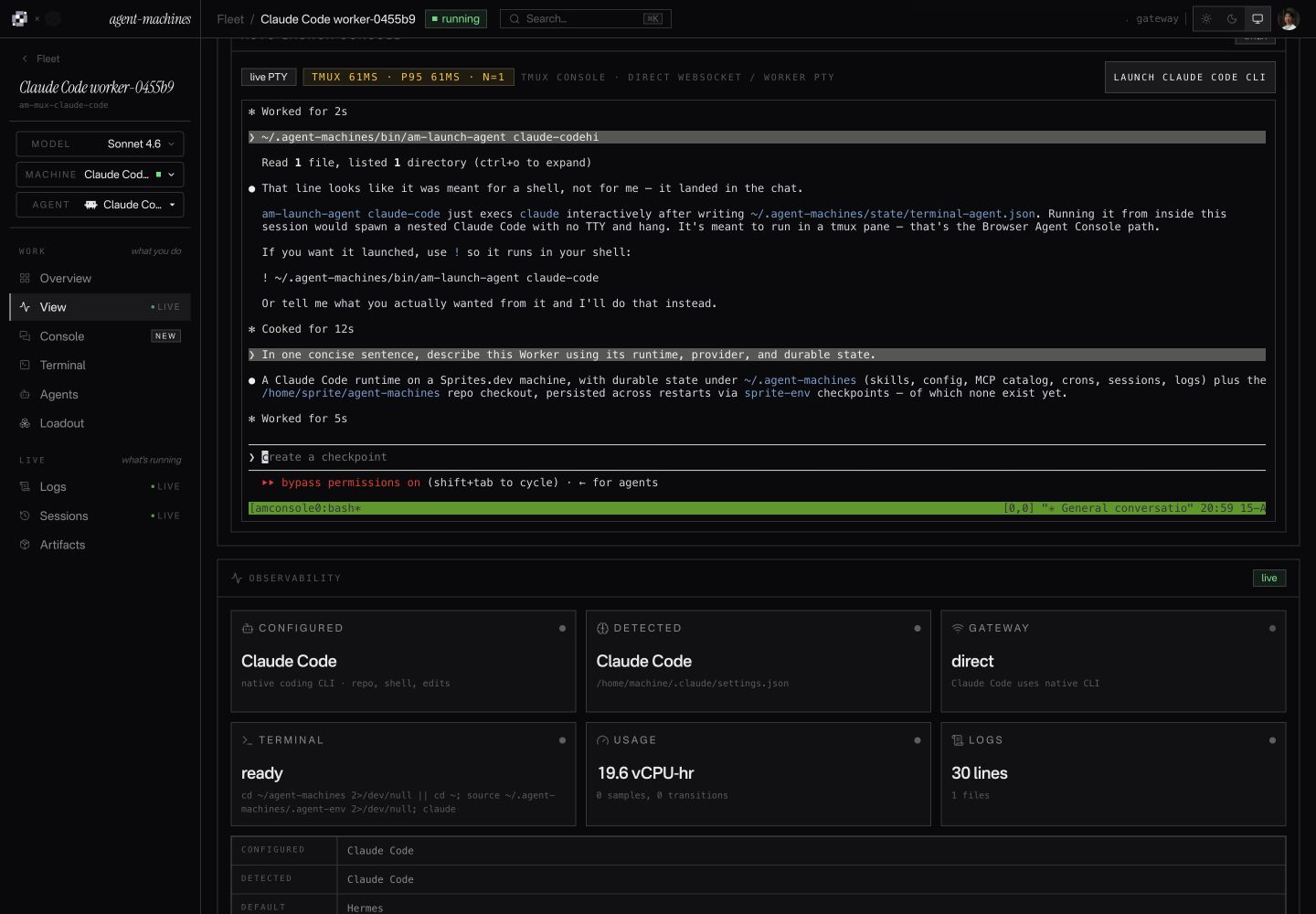Switch to system theme monitor toggle

(x=1258, y=18)
